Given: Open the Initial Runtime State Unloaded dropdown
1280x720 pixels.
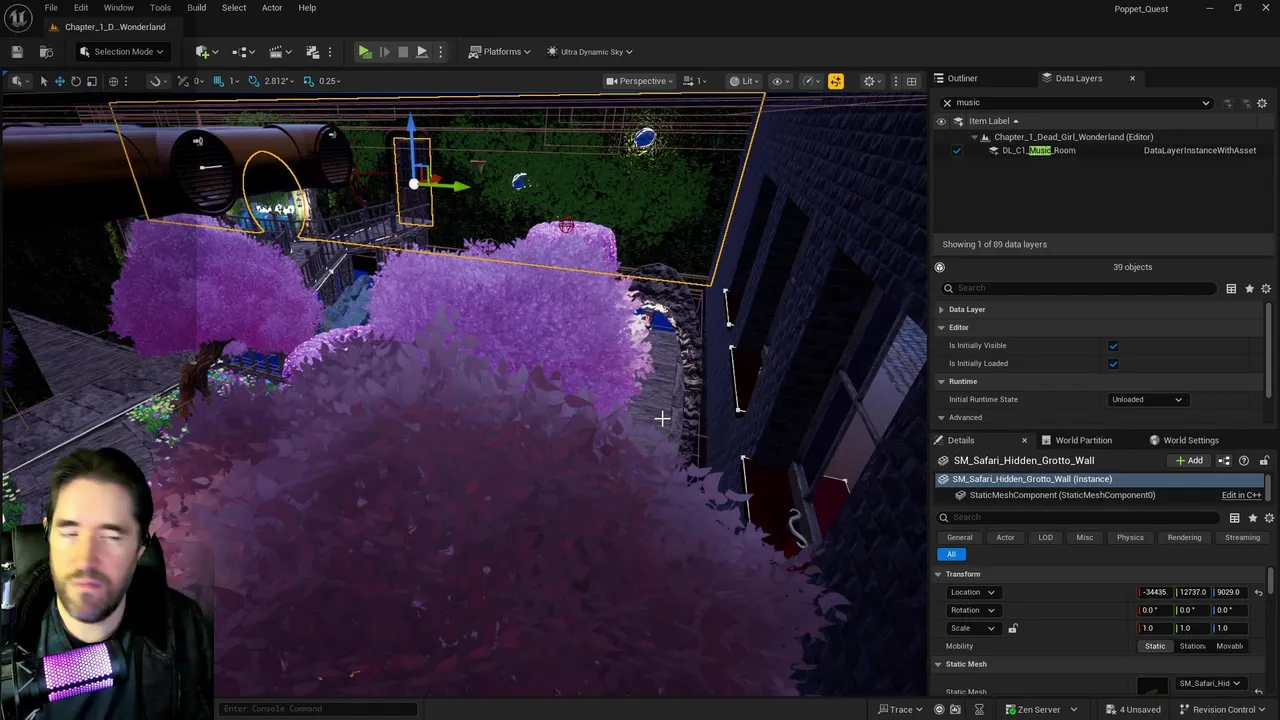Looking at the screenshot, I should tap(1147, 400).
